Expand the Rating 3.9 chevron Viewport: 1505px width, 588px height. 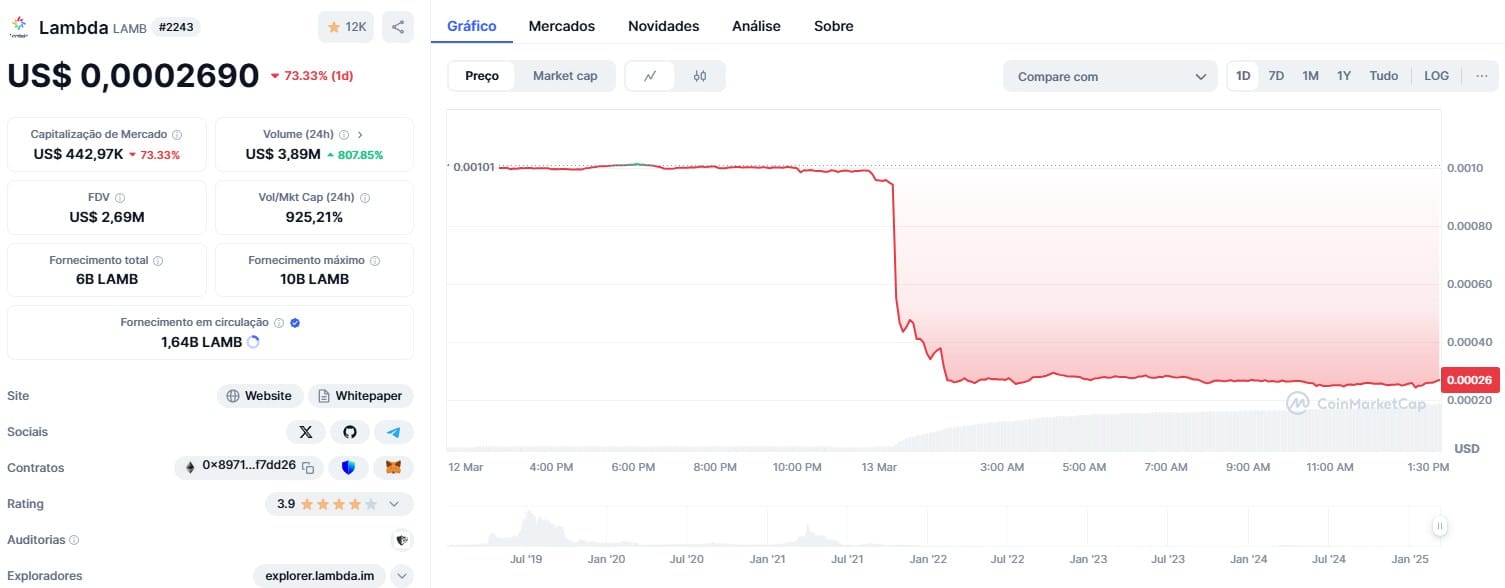(394, 504)
